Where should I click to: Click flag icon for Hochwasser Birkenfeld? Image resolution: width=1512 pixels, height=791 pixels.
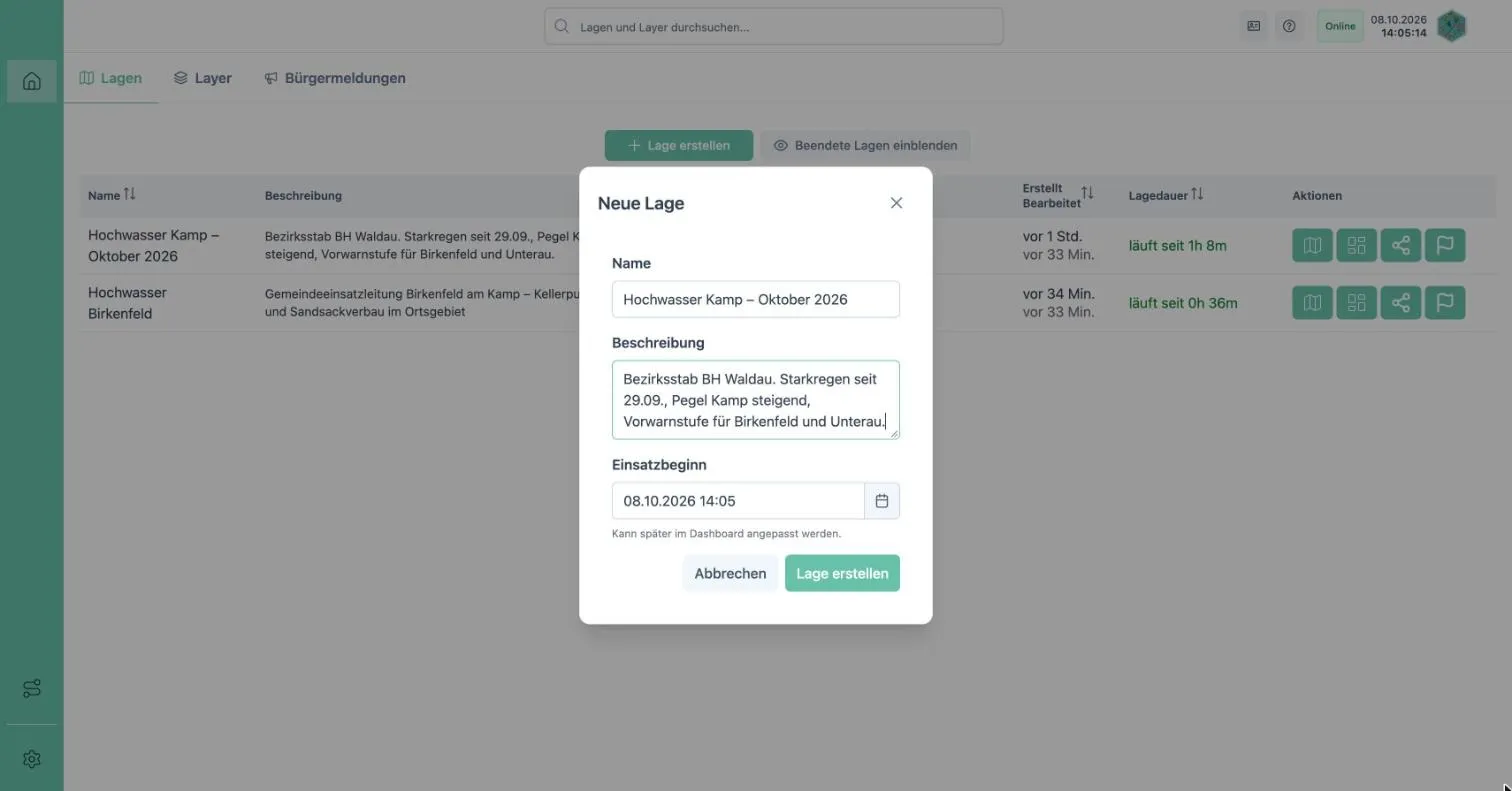point(1444,303)
